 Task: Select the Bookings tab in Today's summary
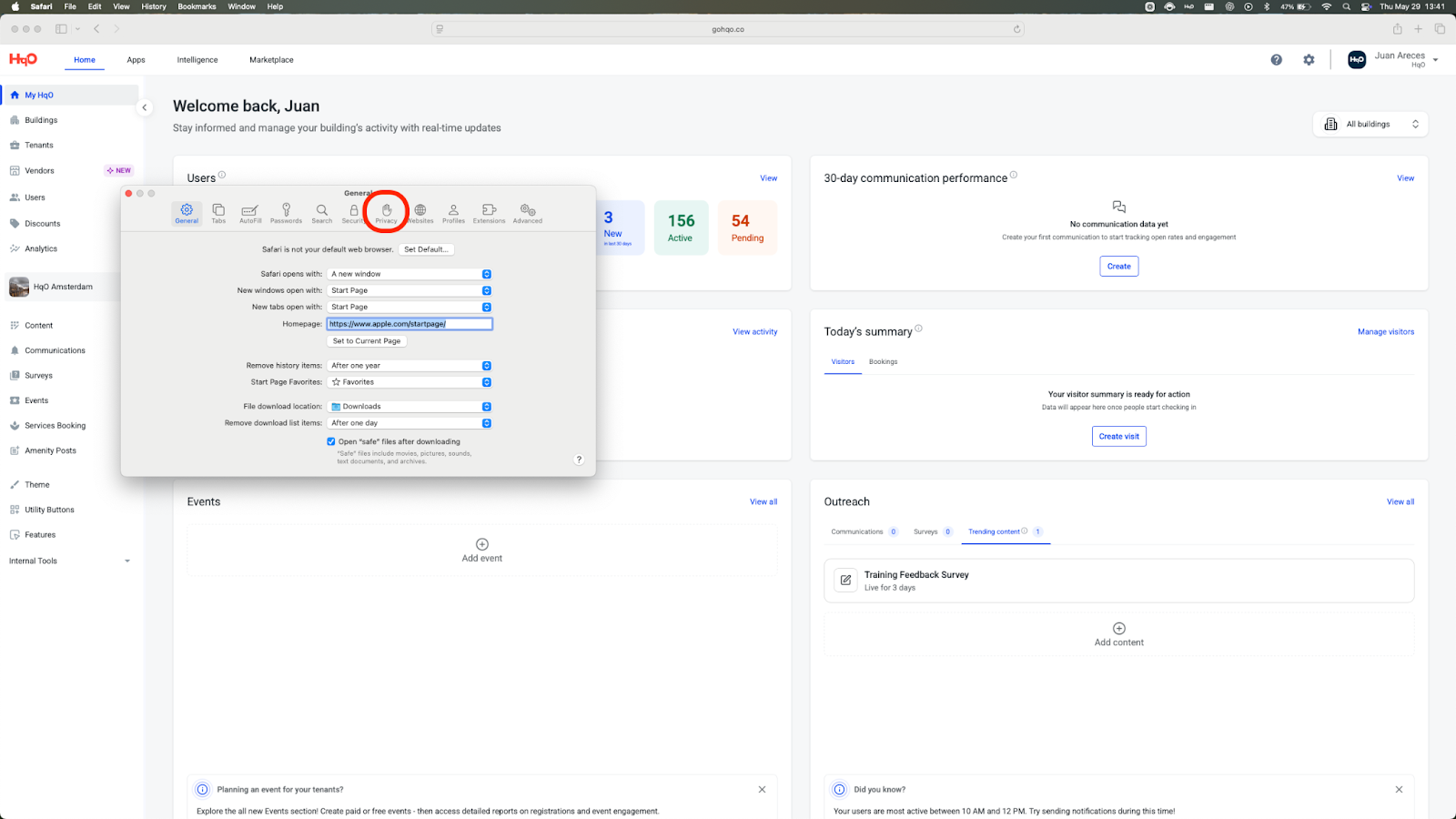coord(883,362)
